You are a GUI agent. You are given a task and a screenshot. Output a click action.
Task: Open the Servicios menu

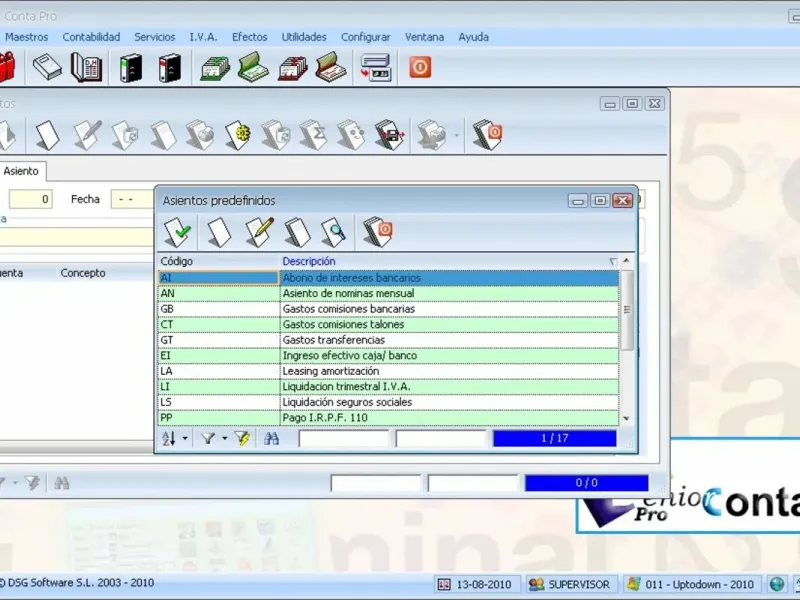tap(155, 37)
